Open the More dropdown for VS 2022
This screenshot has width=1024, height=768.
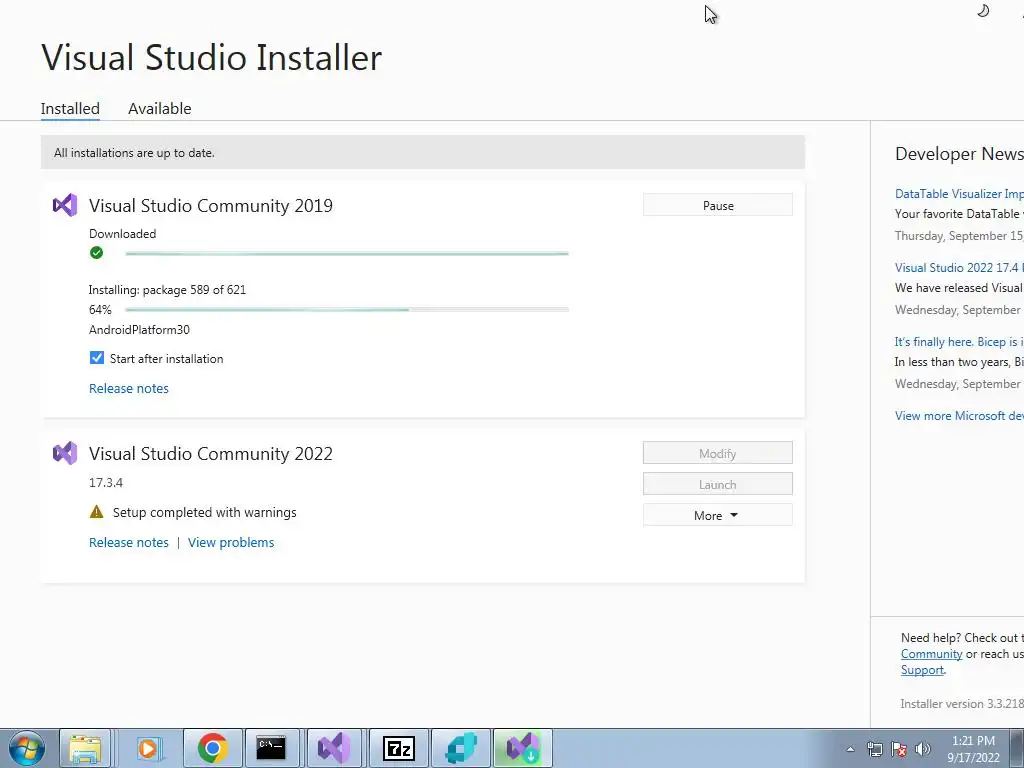(x=718, y=515)
